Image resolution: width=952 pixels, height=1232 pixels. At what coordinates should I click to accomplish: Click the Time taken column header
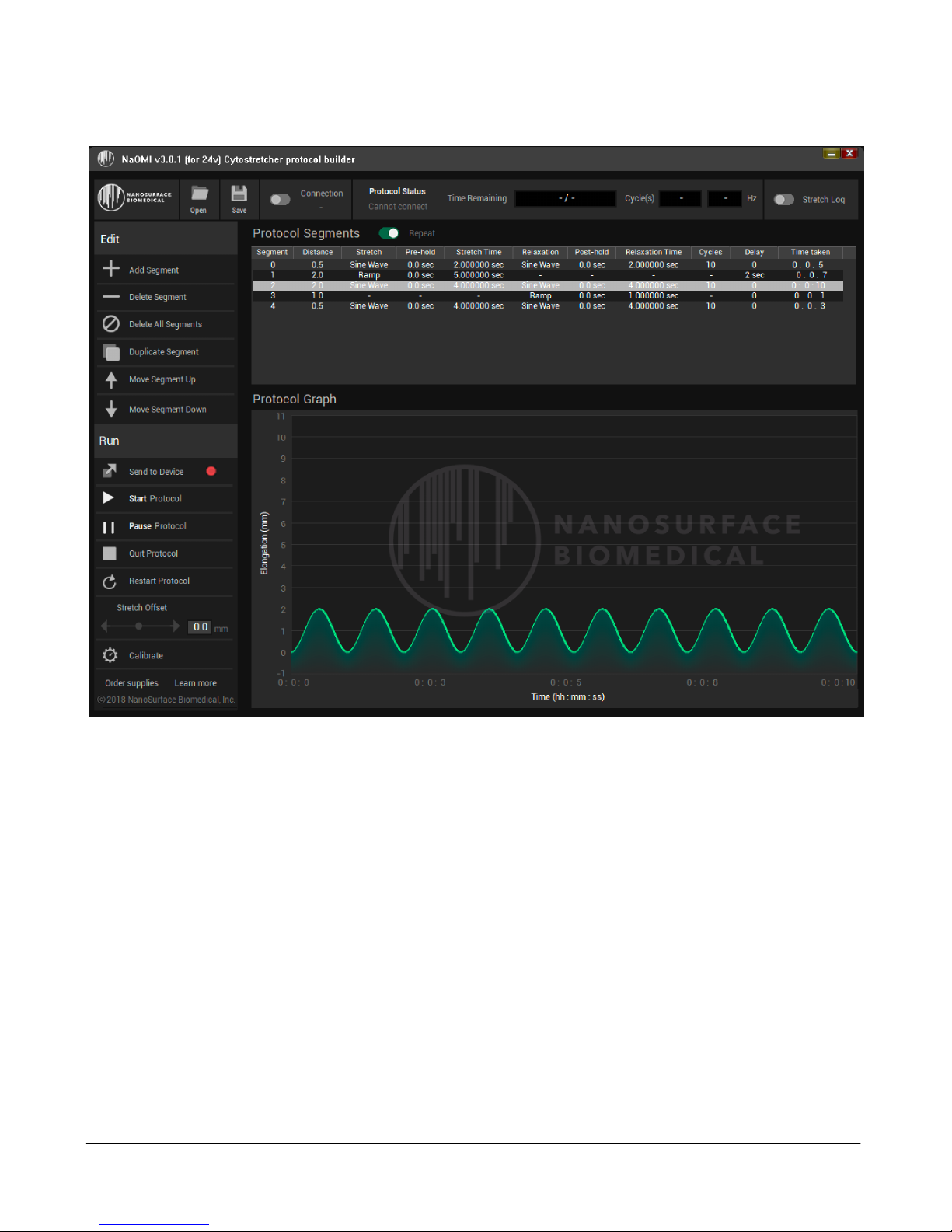811,252
